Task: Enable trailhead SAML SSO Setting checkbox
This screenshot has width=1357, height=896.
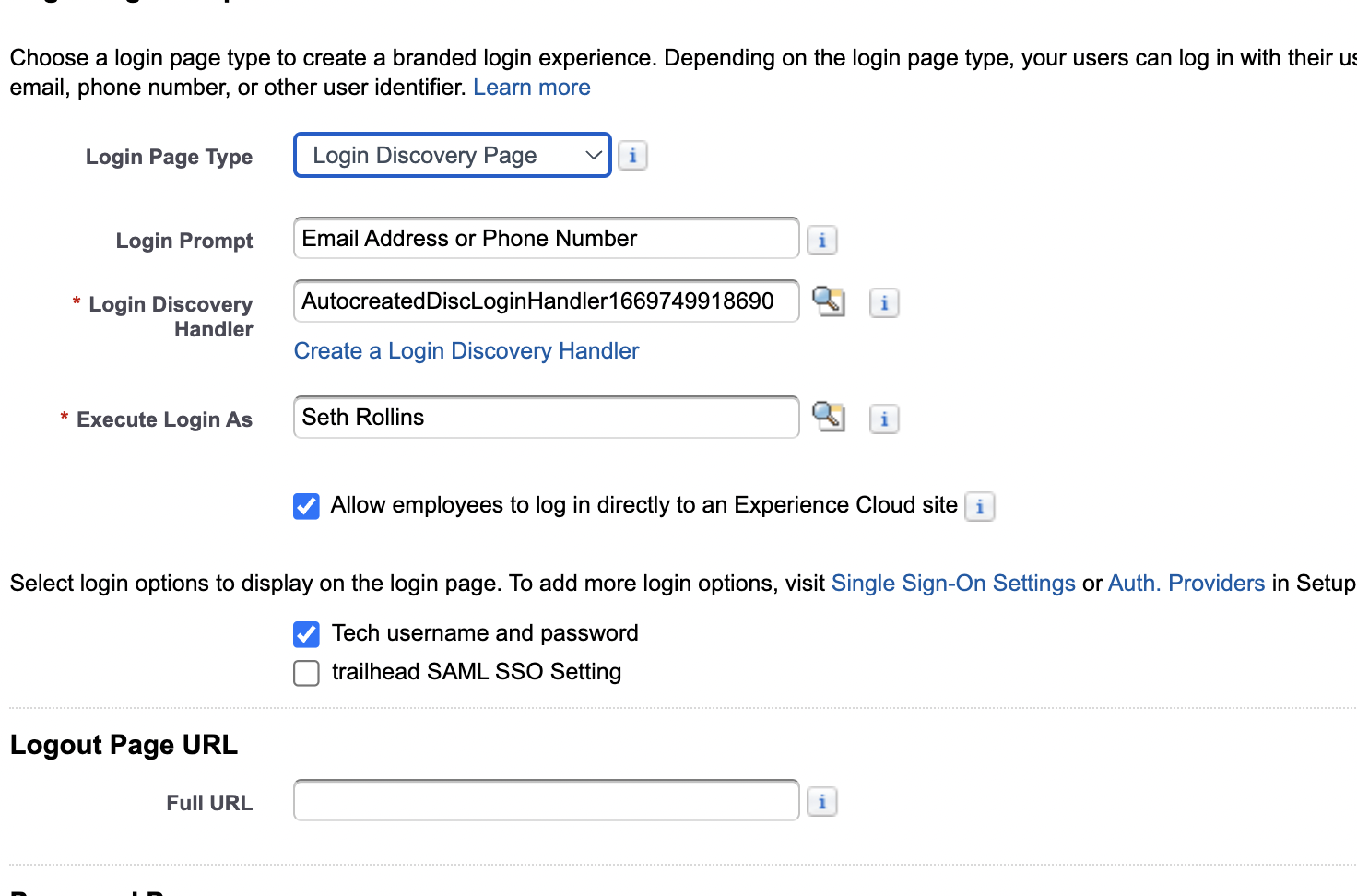Action: (307, 673)
